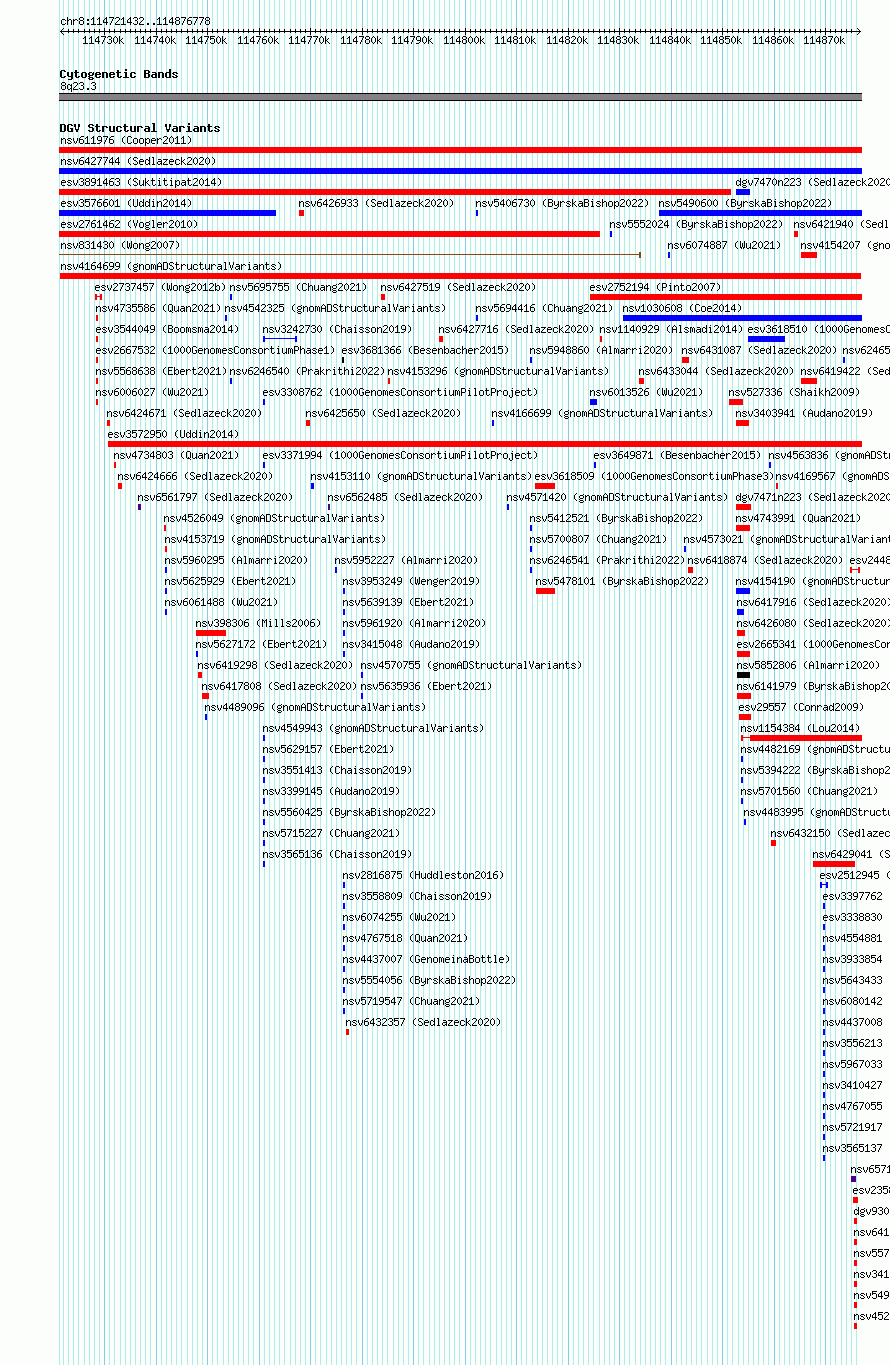Select nsv3953249 (Wenger2019) label
Viewport: 890px width, 1365px height.
click(x=411, y=581)
